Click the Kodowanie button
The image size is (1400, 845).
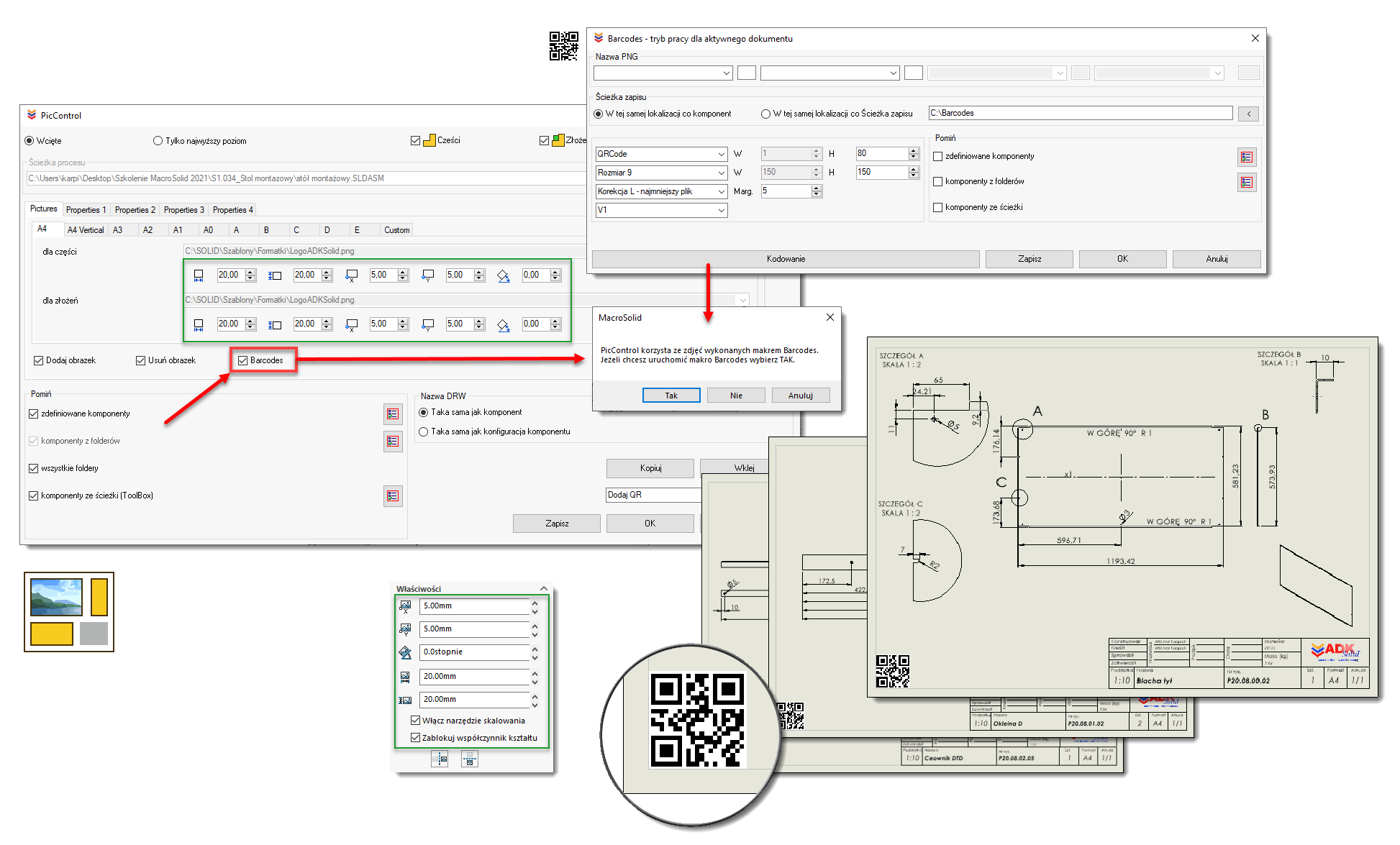pyautogui.click(x=786, y=259)
